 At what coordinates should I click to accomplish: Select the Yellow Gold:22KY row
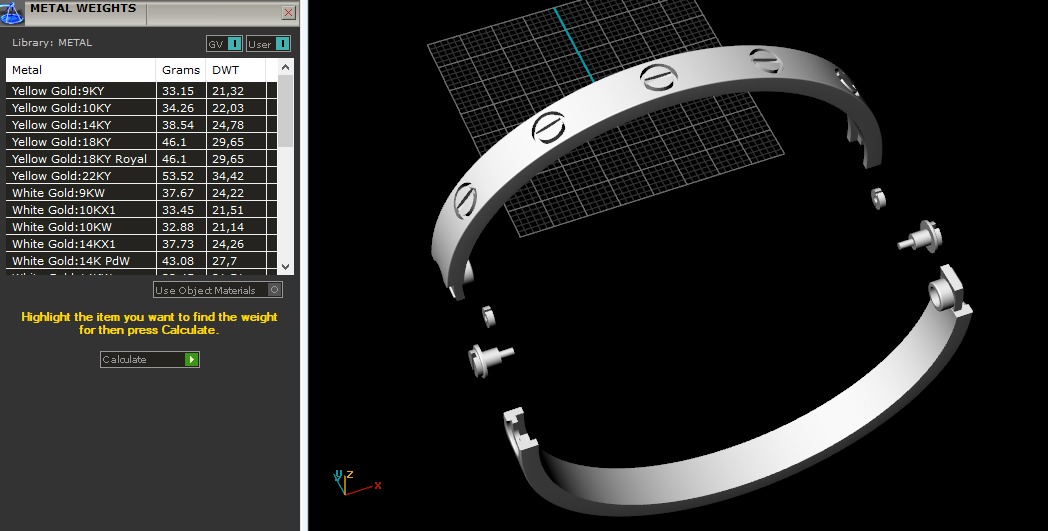141,176
